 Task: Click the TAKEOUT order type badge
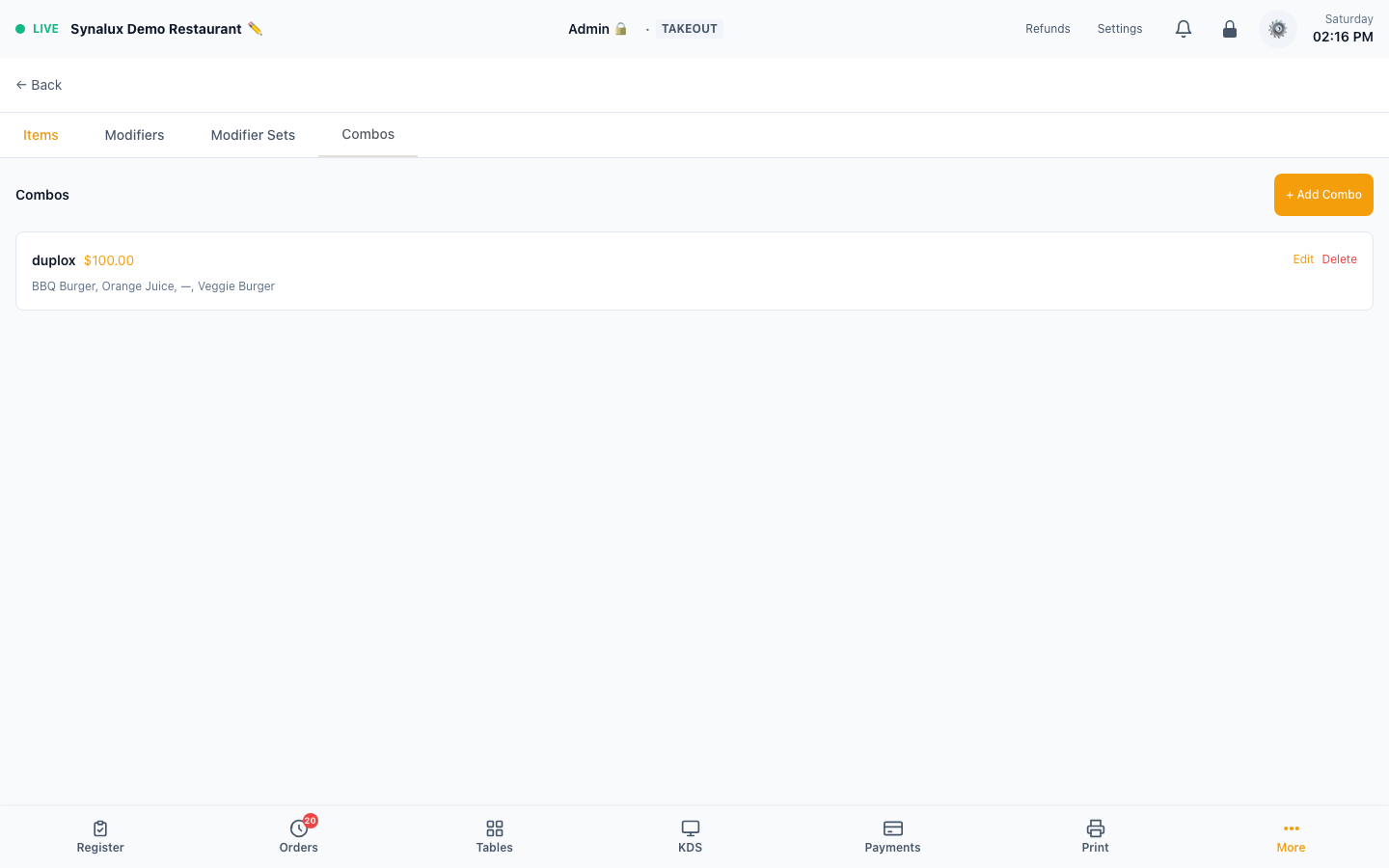[690, 29]
